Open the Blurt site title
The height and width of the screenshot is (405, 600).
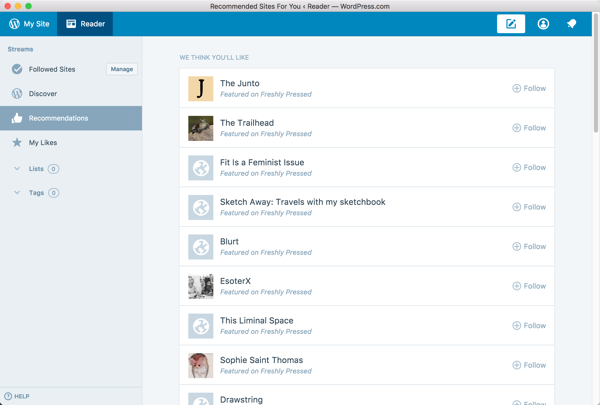pos(229,242)
